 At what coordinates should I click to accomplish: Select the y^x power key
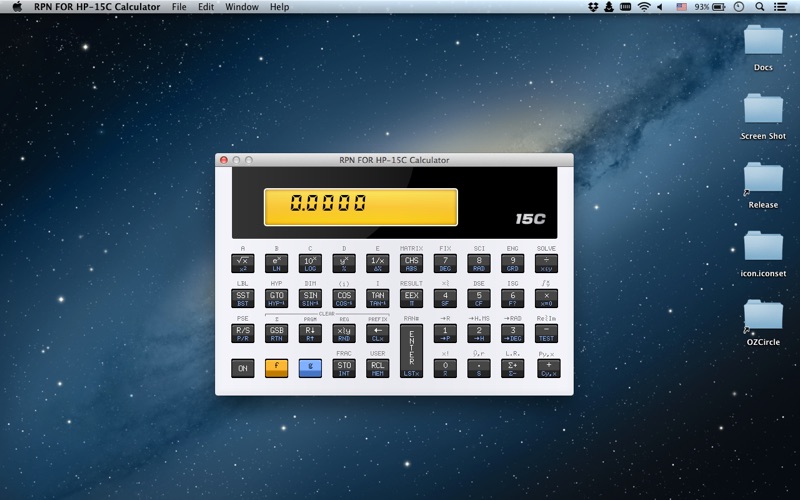tap(344, 263)
